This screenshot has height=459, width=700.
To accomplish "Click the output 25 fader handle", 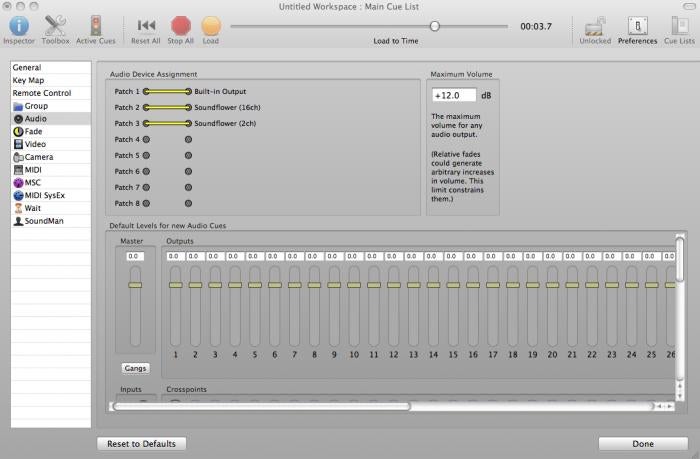I will [x=651, y=285].
